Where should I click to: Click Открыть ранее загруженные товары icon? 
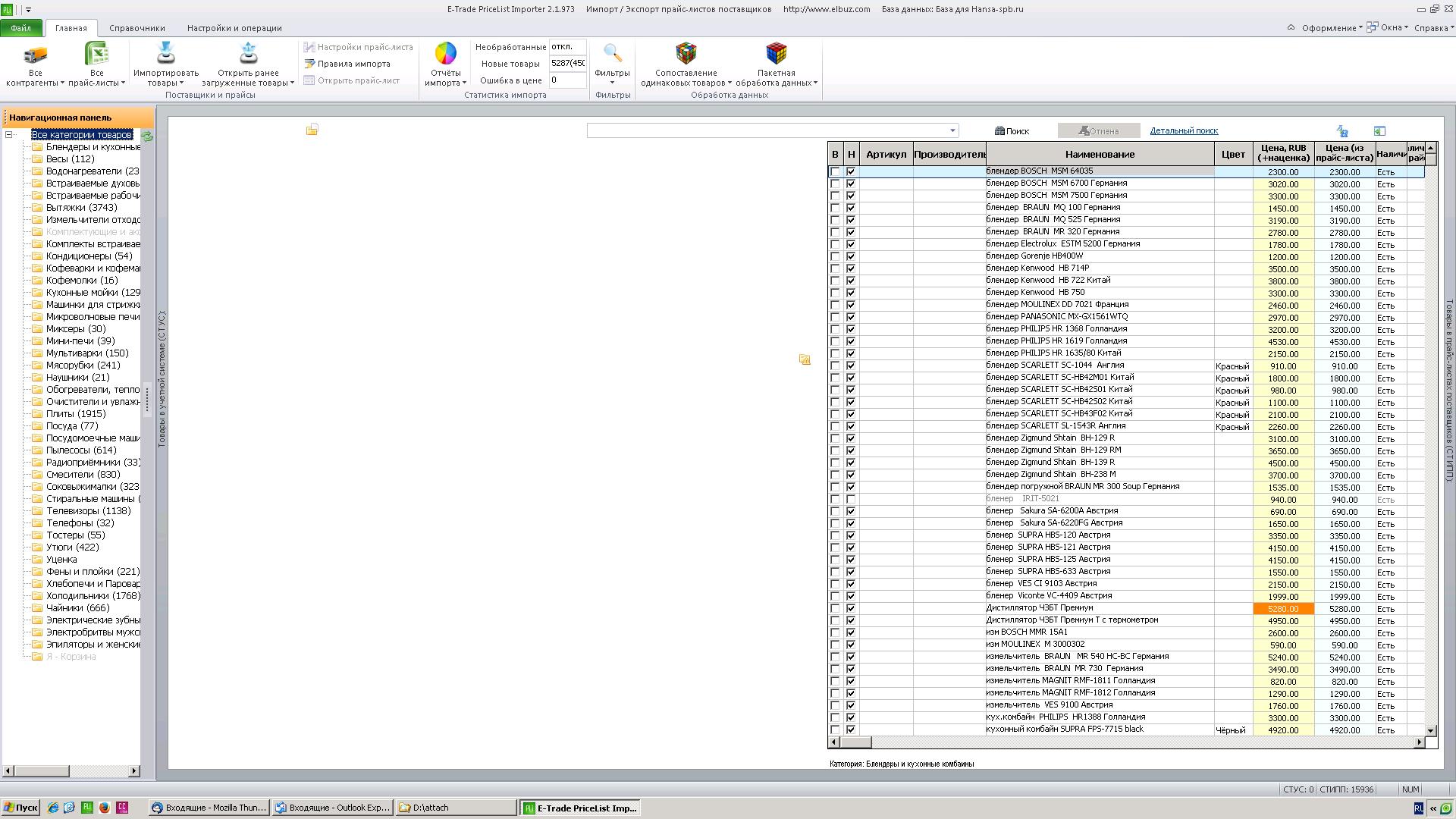pos(248,53)
